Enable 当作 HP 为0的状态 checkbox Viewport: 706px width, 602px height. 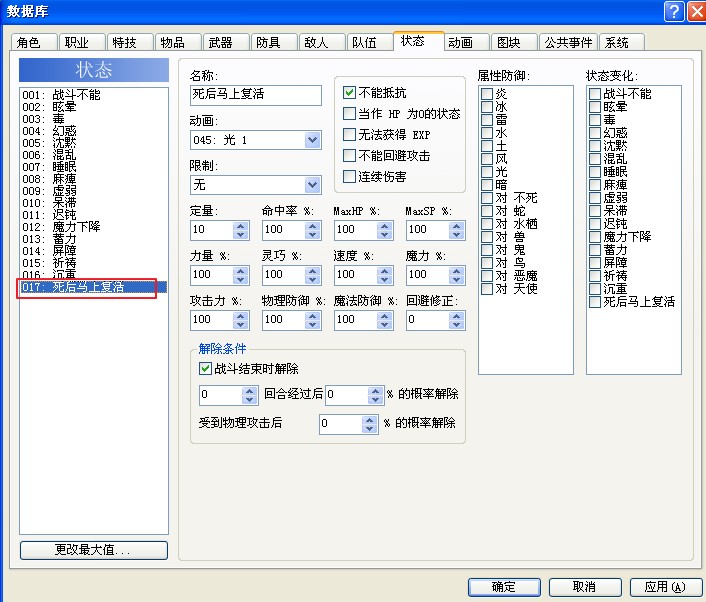click(349, 113)
